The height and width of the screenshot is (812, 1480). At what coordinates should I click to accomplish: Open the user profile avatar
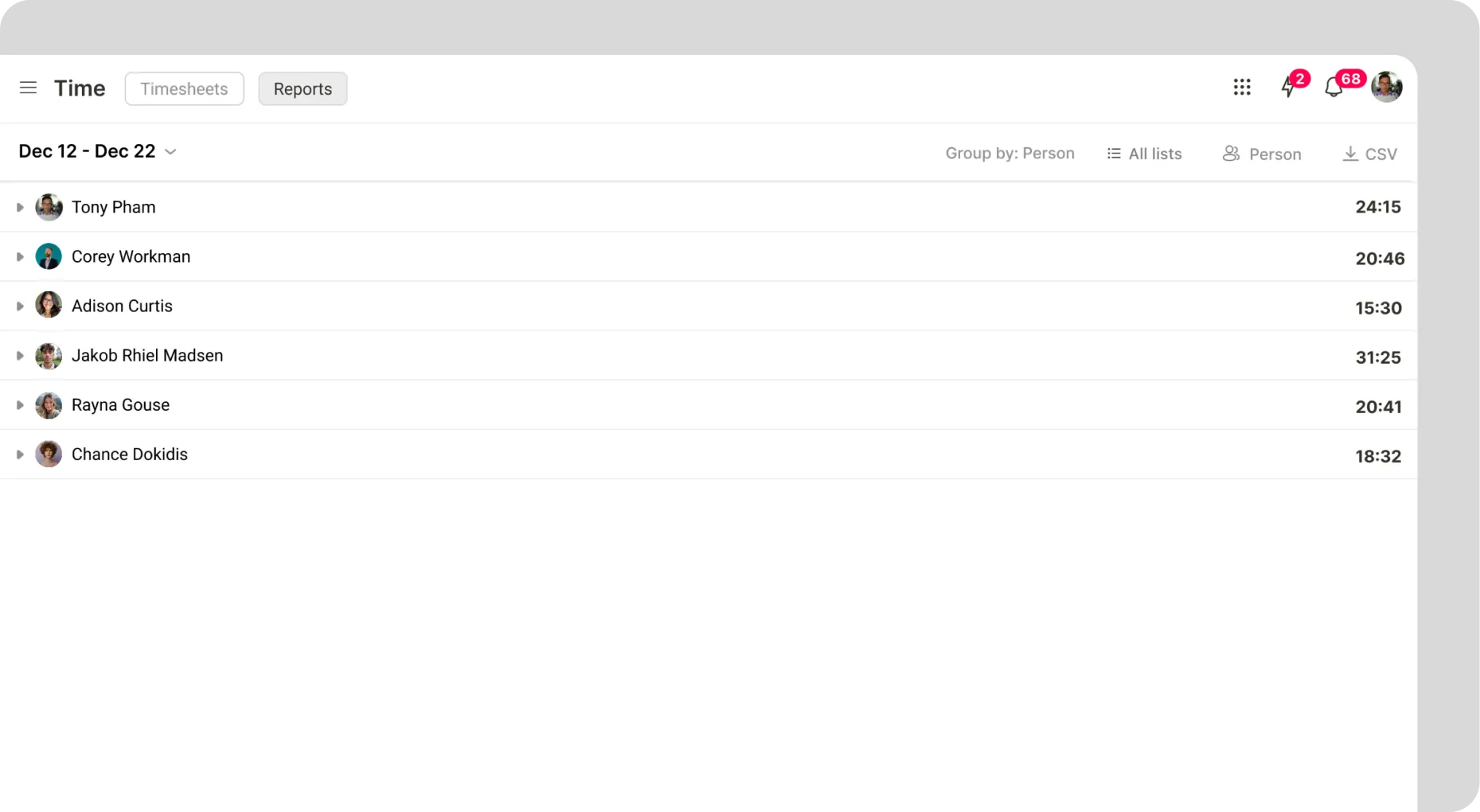[1386, 87]
